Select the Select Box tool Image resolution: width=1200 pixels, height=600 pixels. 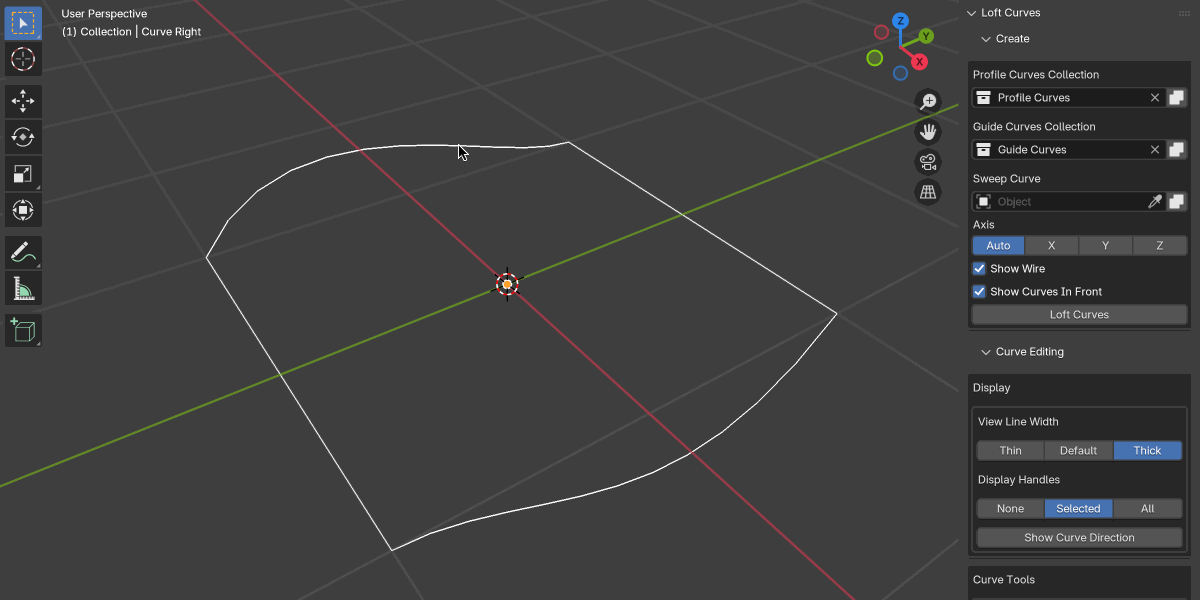pos(23,23)
